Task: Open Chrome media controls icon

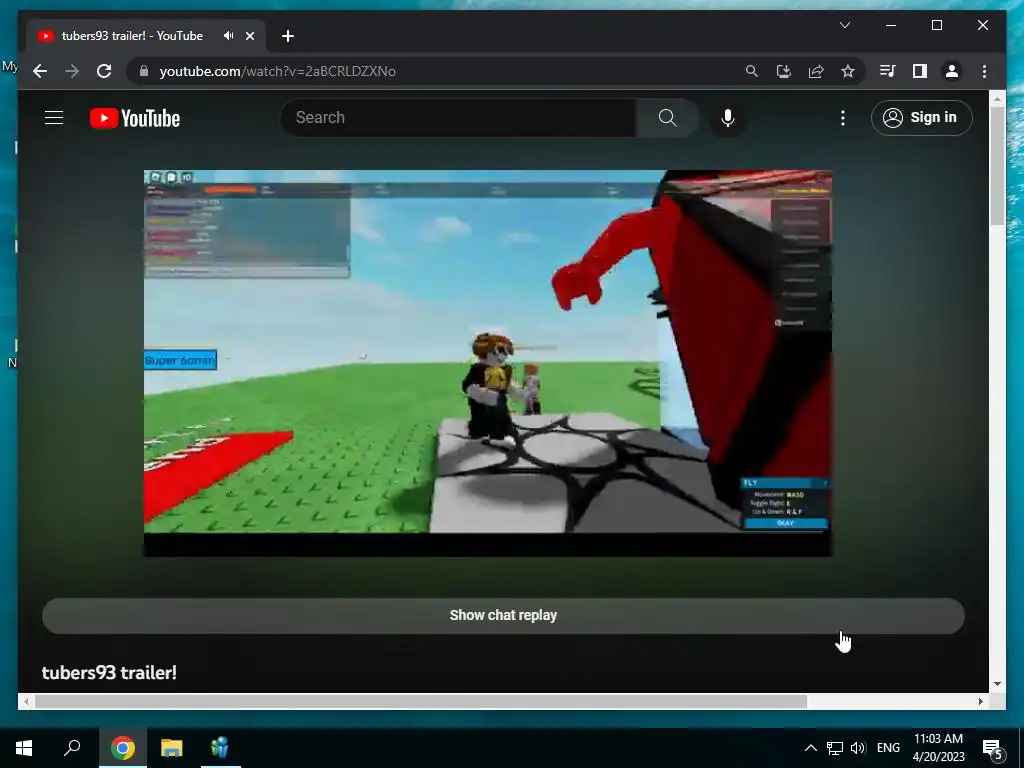Action: [888, 71]
